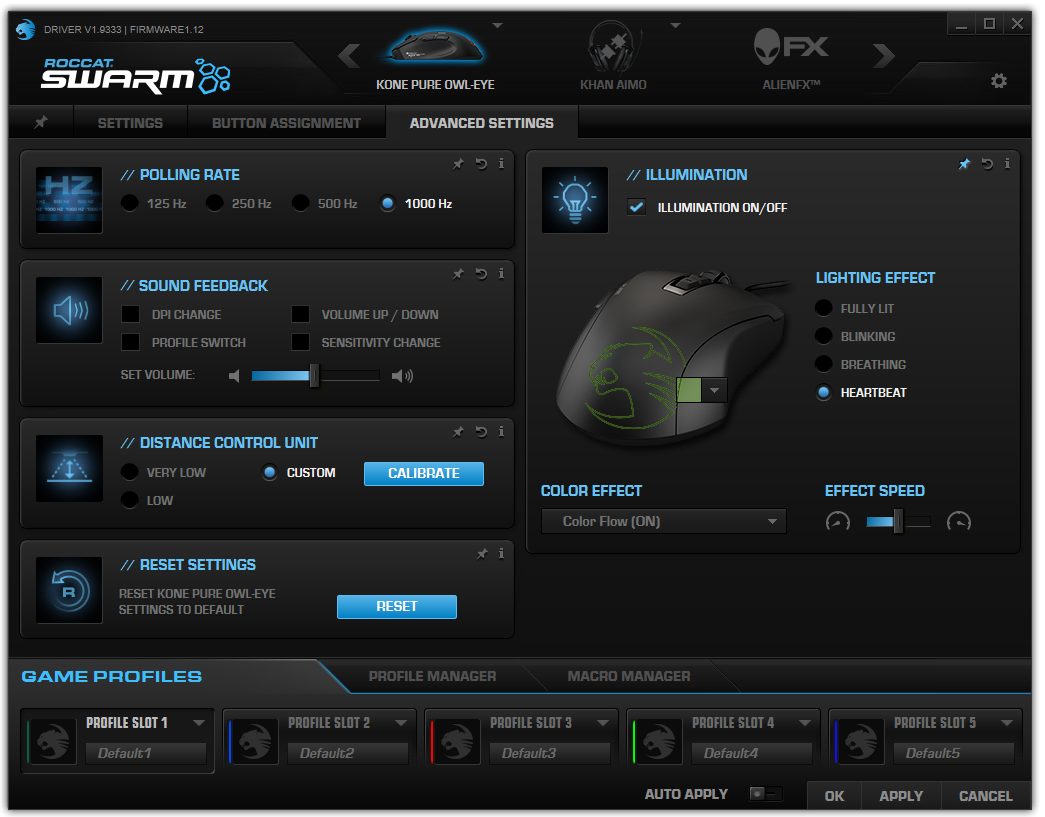Viewport: 1045px width, 817px height.
Task: Enable Sensitivity Change sound feedback
Action: (x=301, y=342)
